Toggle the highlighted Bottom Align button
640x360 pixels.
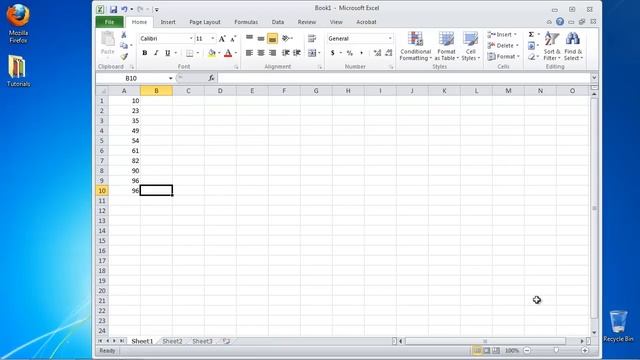click(x=272, y=38)
